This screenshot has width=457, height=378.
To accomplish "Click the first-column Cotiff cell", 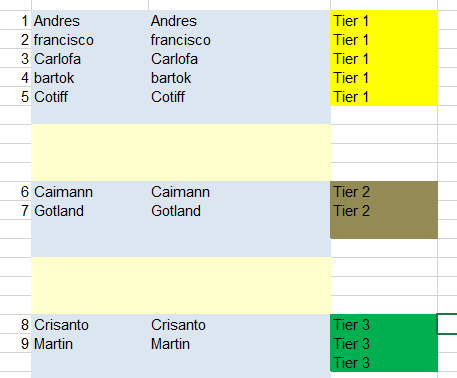I will (x=90, y=97).
